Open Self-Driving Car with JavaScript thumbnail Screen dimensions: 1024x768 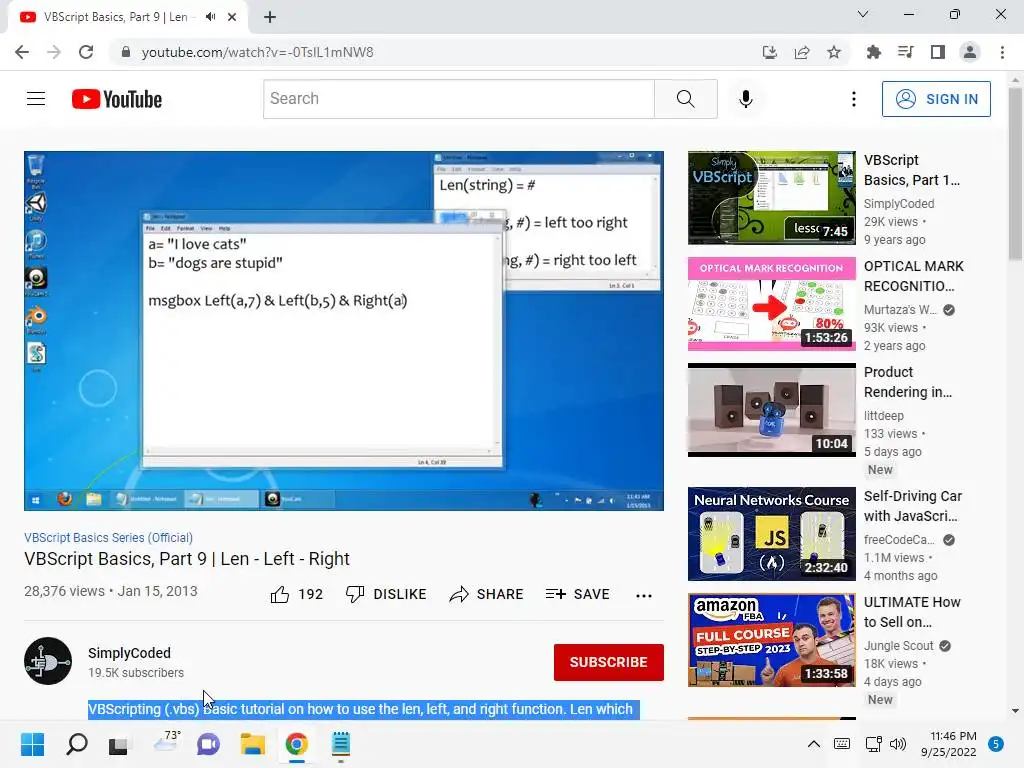pyautogui.click(x=771, y=534)
